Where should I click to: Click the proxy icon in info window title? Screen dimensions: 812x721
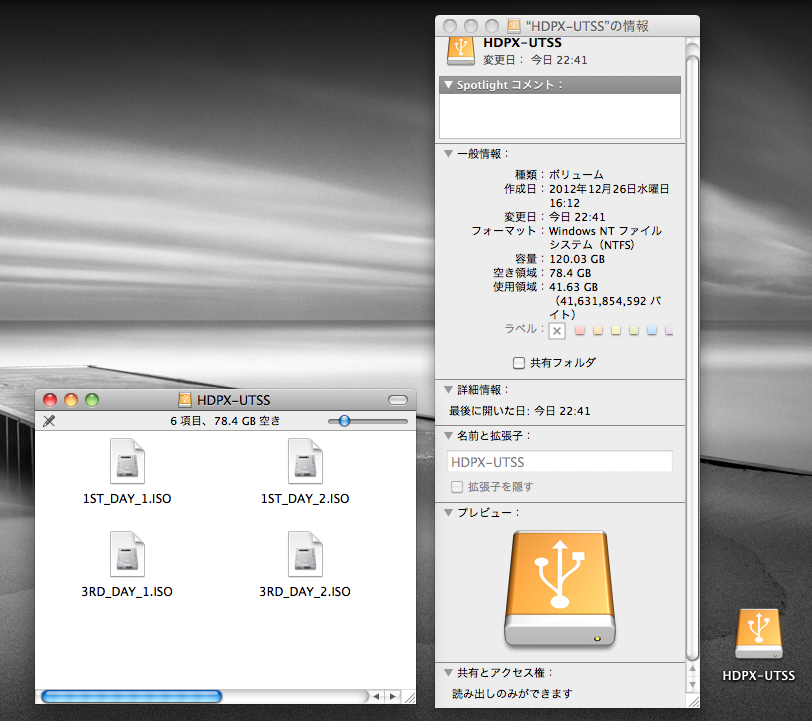(x=514, y=25)
